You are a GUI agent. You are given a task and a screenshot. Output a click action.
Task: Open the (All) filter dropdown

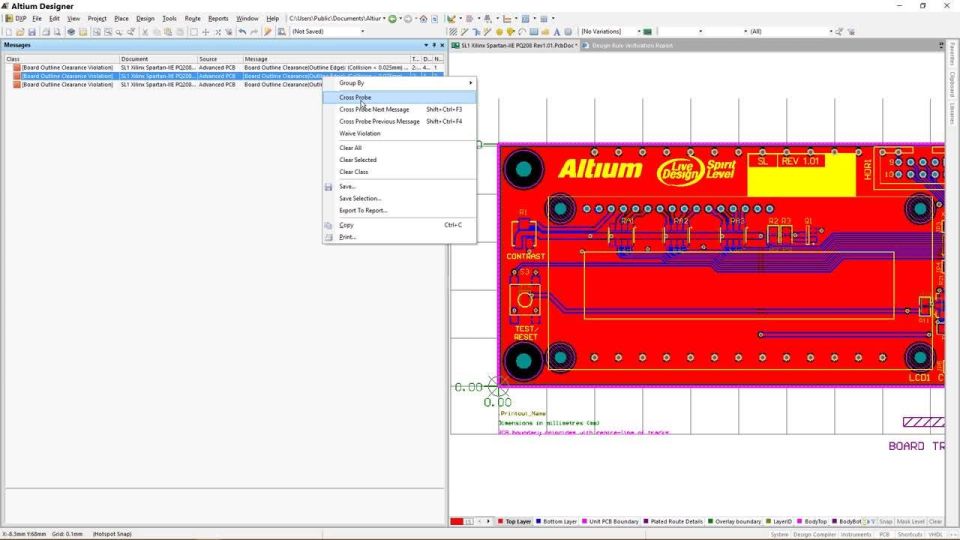tap(831, 32)
